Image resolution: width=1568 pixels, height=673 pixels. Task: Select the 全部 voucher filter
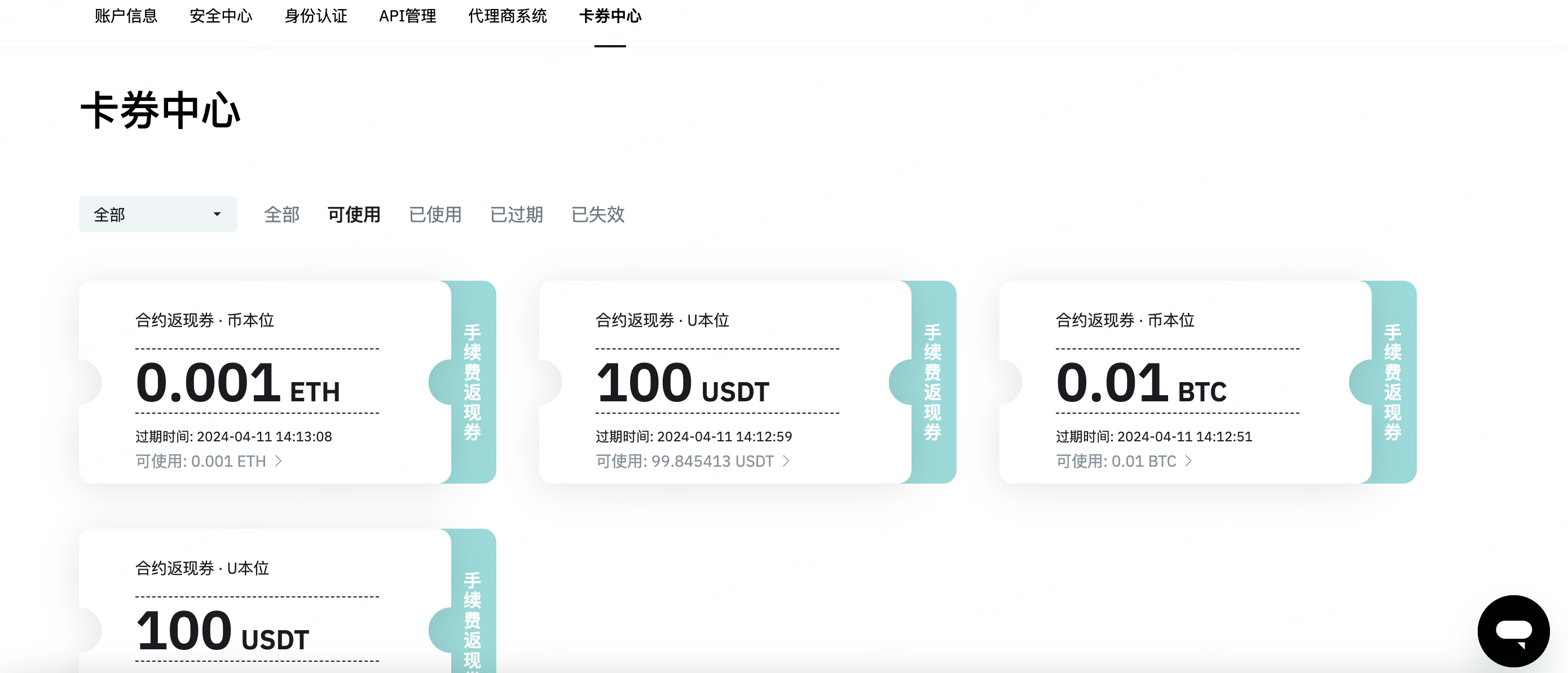pyautogui.click(x=282, y=214)
